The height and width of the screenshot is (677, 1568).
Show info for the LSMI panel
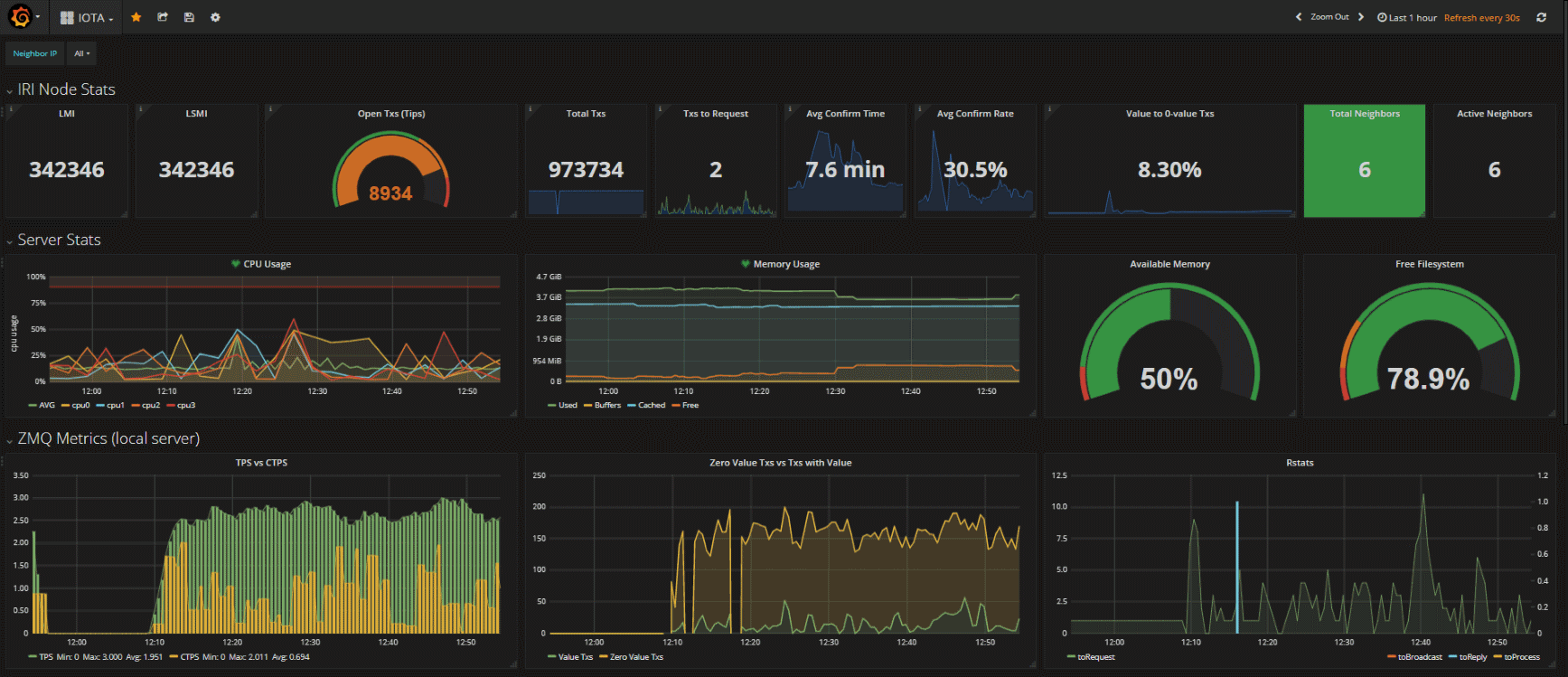140,109
